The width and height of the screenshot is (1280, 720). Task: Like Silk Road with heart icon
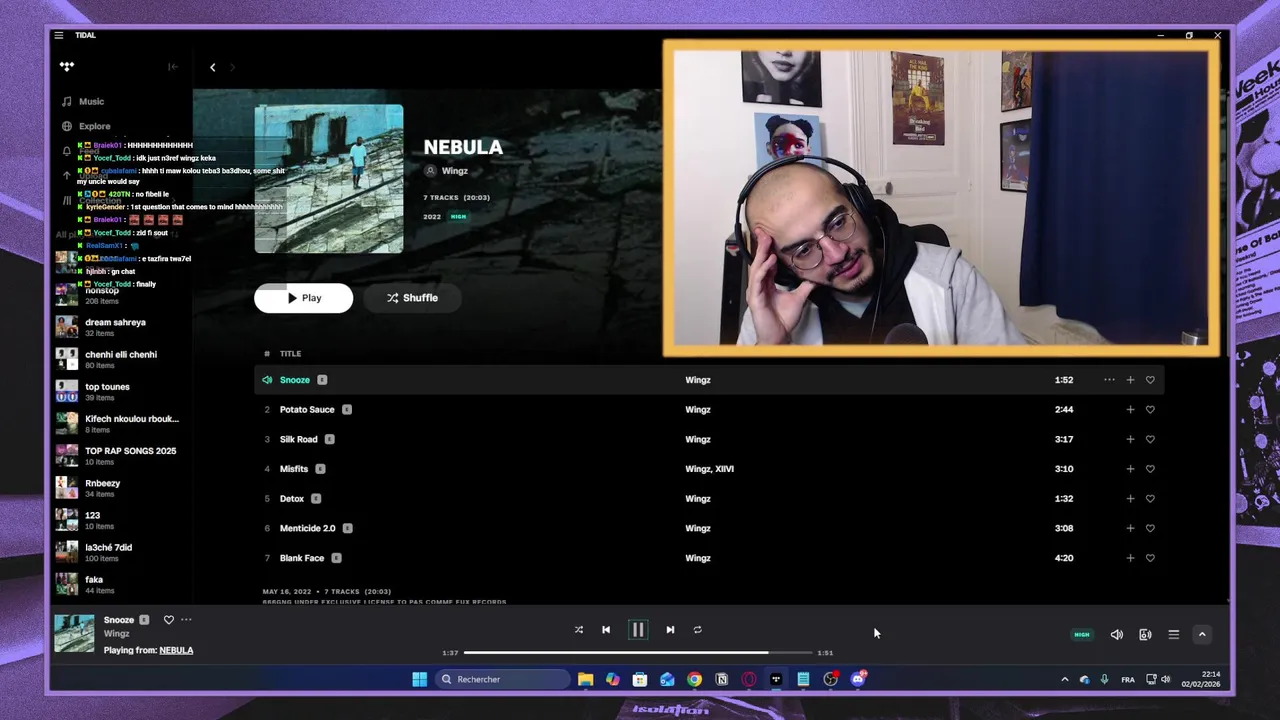tap(1150, 439)
